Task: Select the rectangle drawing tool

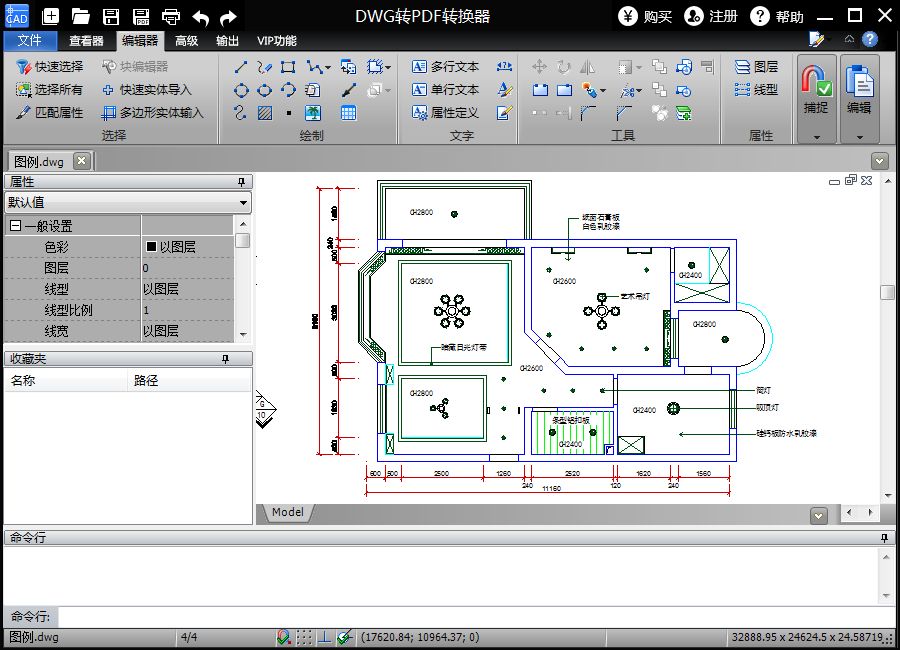Action: coord(288,67)
